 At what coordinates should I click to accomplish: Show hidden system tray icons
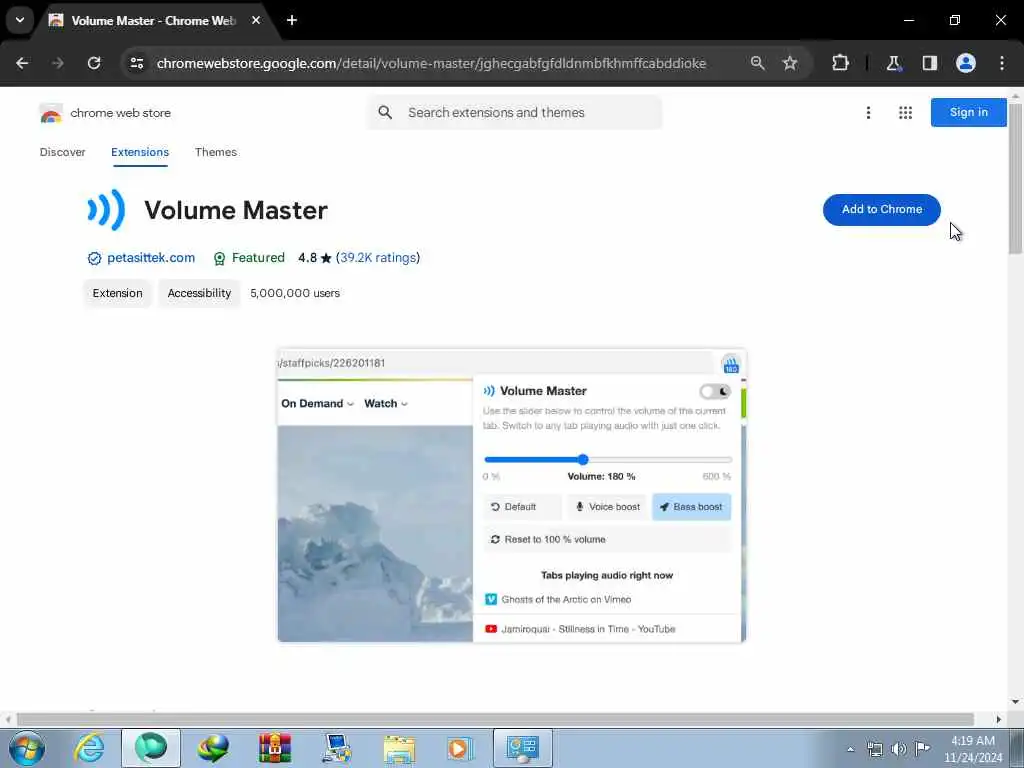pyautogui.click(x=850, y=749)
